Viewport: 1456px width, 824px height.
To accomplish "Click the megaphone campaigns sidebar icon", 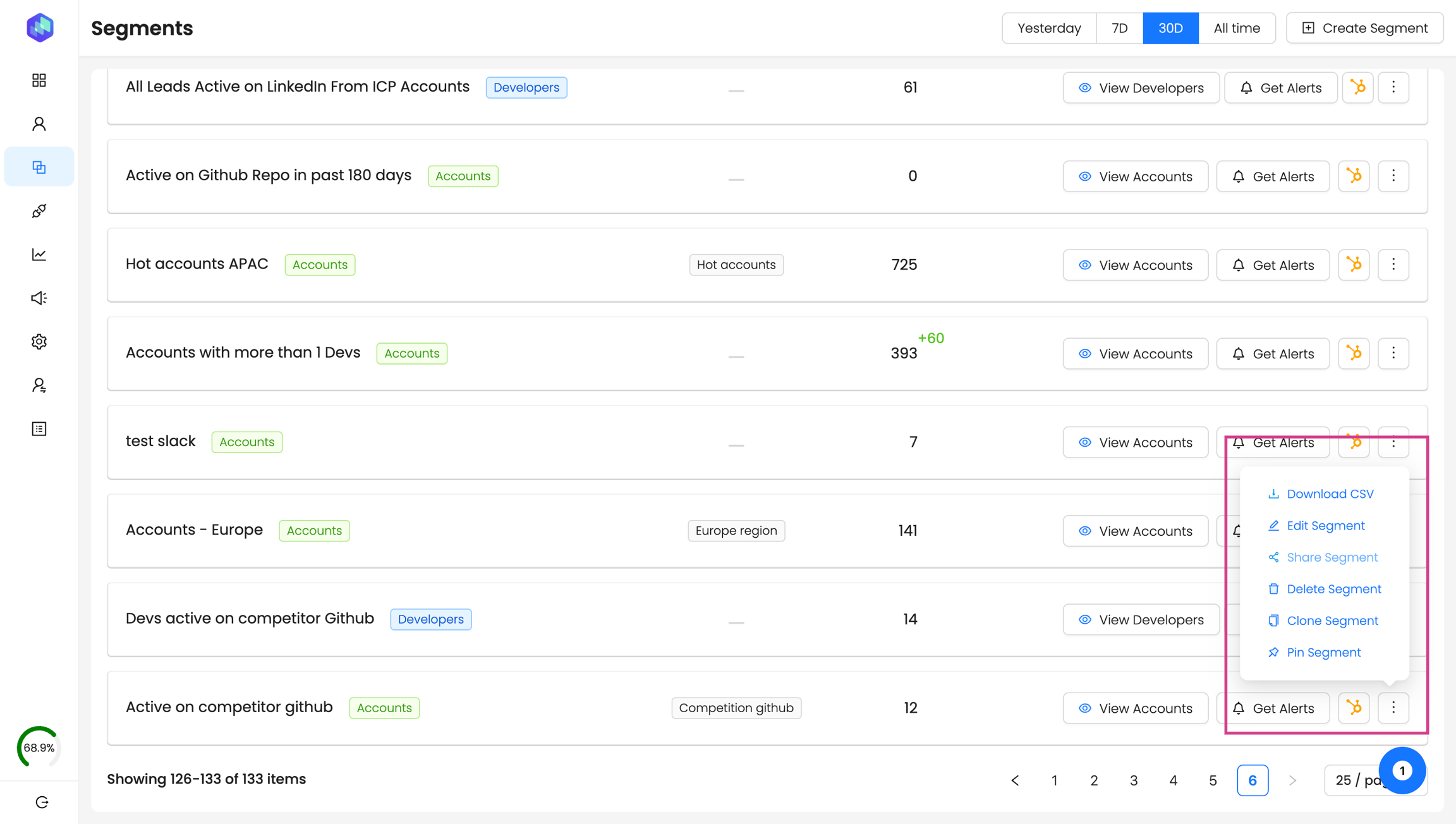I will [x=39, y=298].
